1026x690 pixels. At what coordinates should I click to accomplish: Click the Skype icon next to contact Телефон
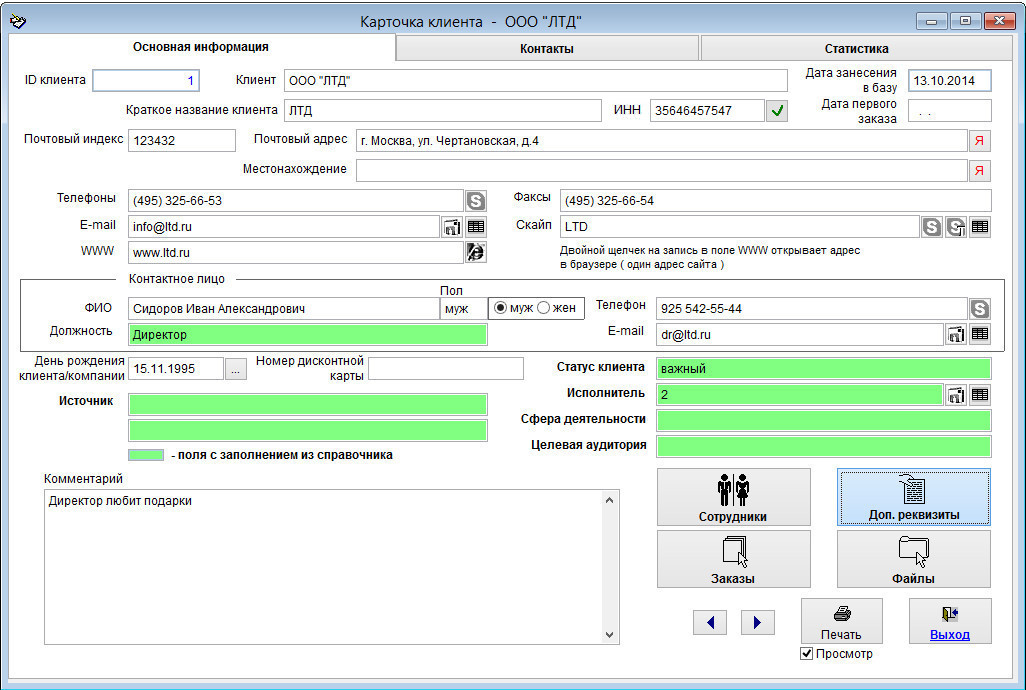980,309
